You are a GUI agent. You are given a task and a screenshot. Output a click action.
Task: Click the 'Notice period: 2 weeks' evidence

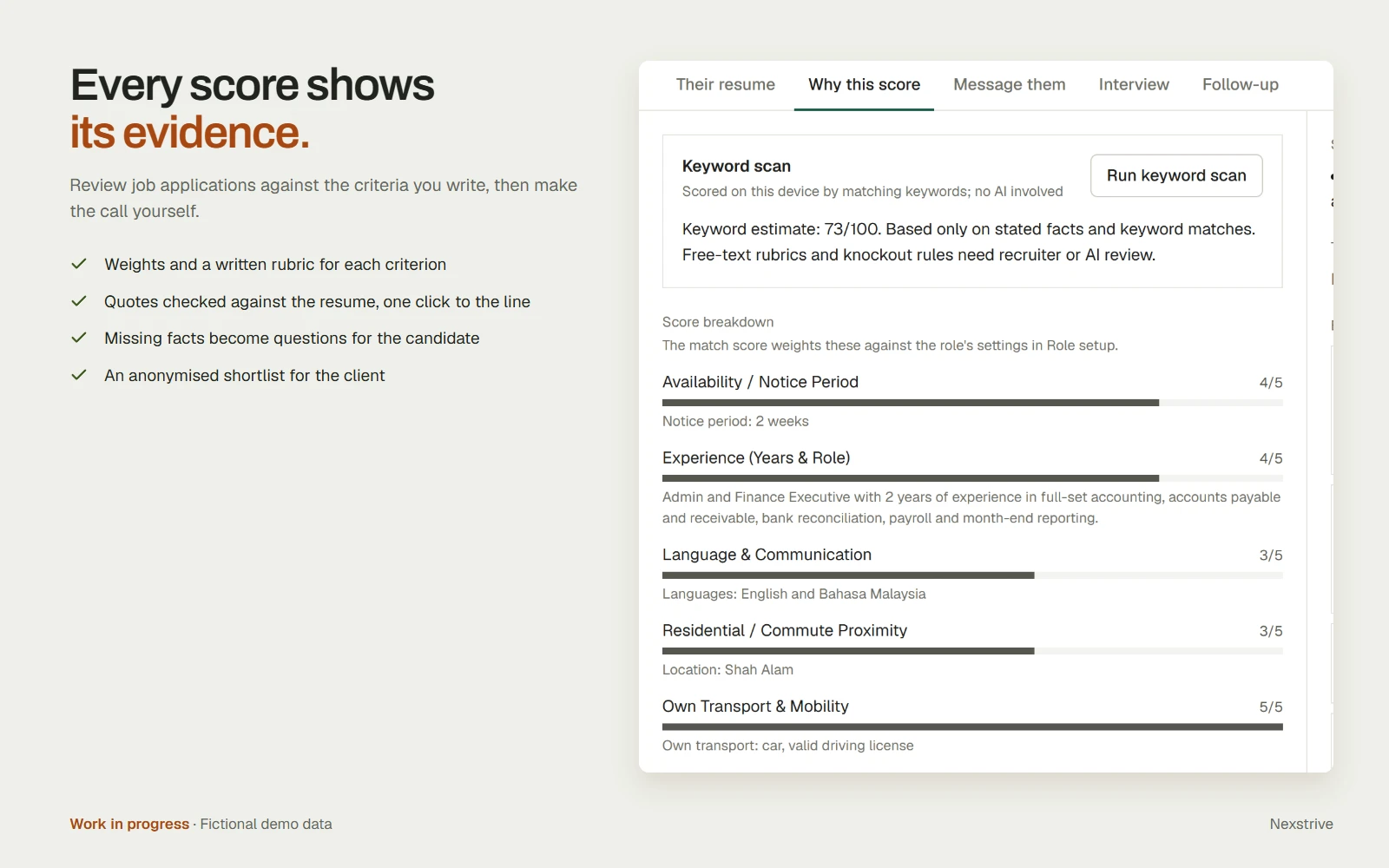(735, 421)
